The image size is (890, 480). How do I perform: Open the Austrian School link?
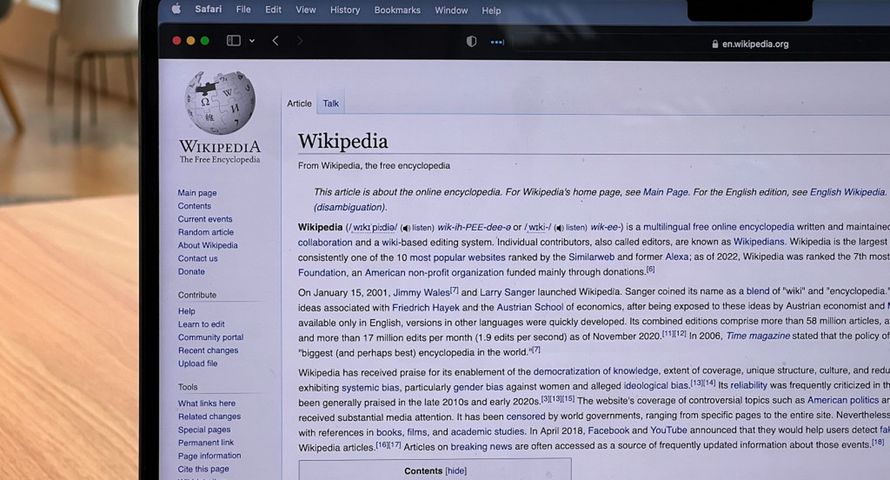click(x=530, y=307)
